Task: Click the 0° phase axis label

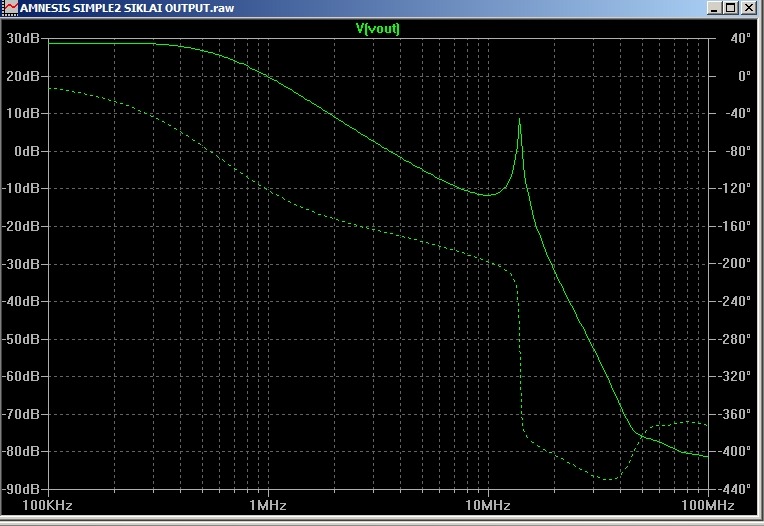Action: pyautogui.click(x=744, y=76)
